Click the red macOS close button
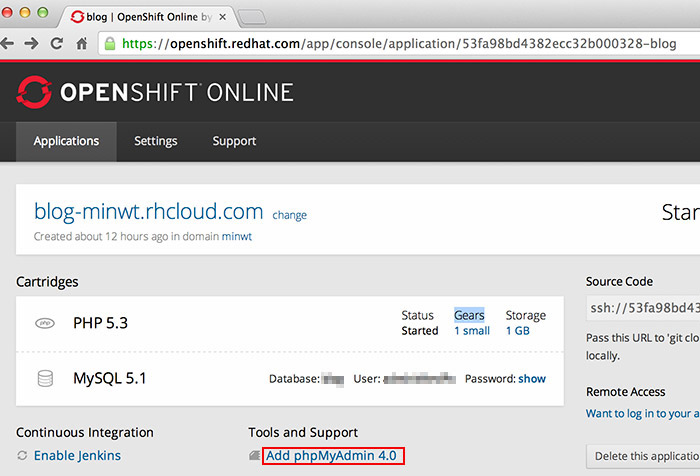 point(7,12)
